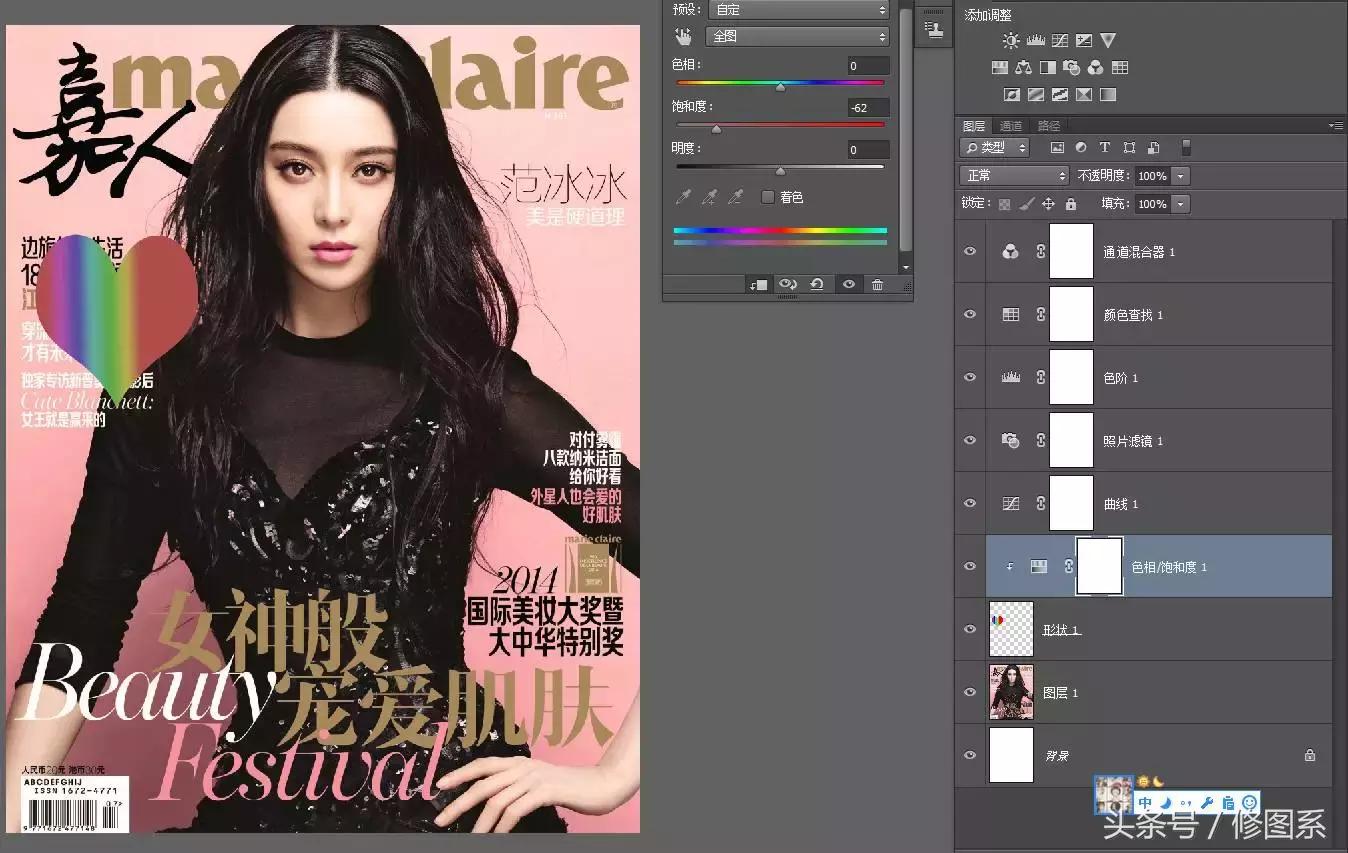Click the add-to-sample eyedropper tool
This screenshot has width=1348, height=853.
tap(710, 197)
